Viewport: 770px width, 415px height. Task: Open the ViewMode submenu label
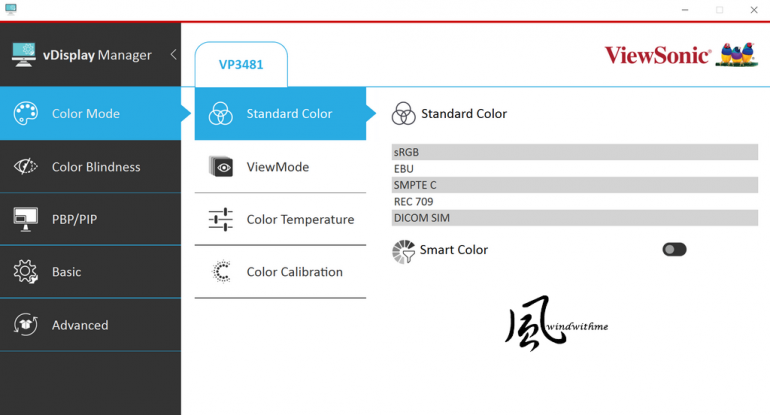[278, 167]
